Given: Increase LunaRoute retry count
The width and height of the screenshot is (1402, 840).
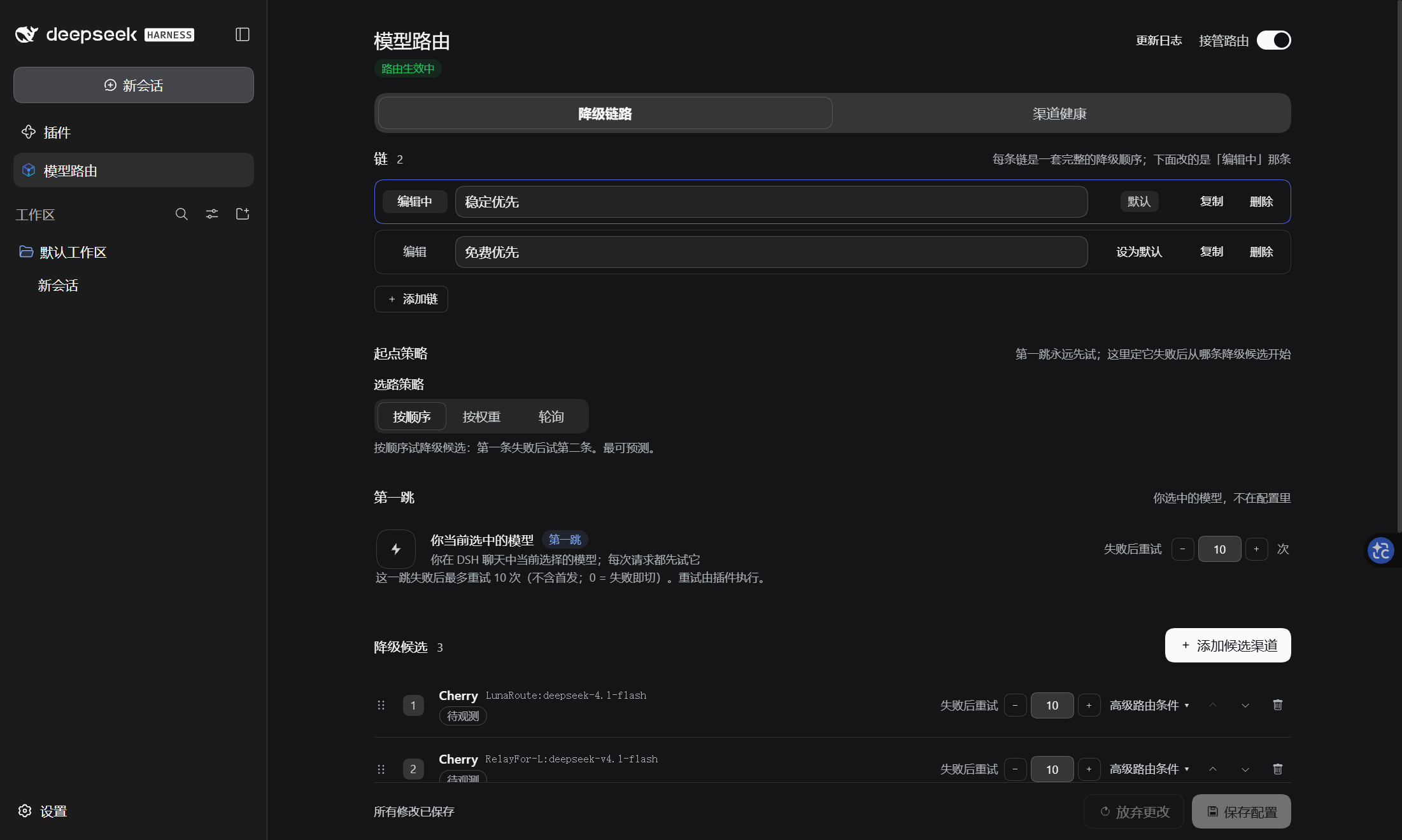Looking at the screenshot, I should click(1089, 705).
